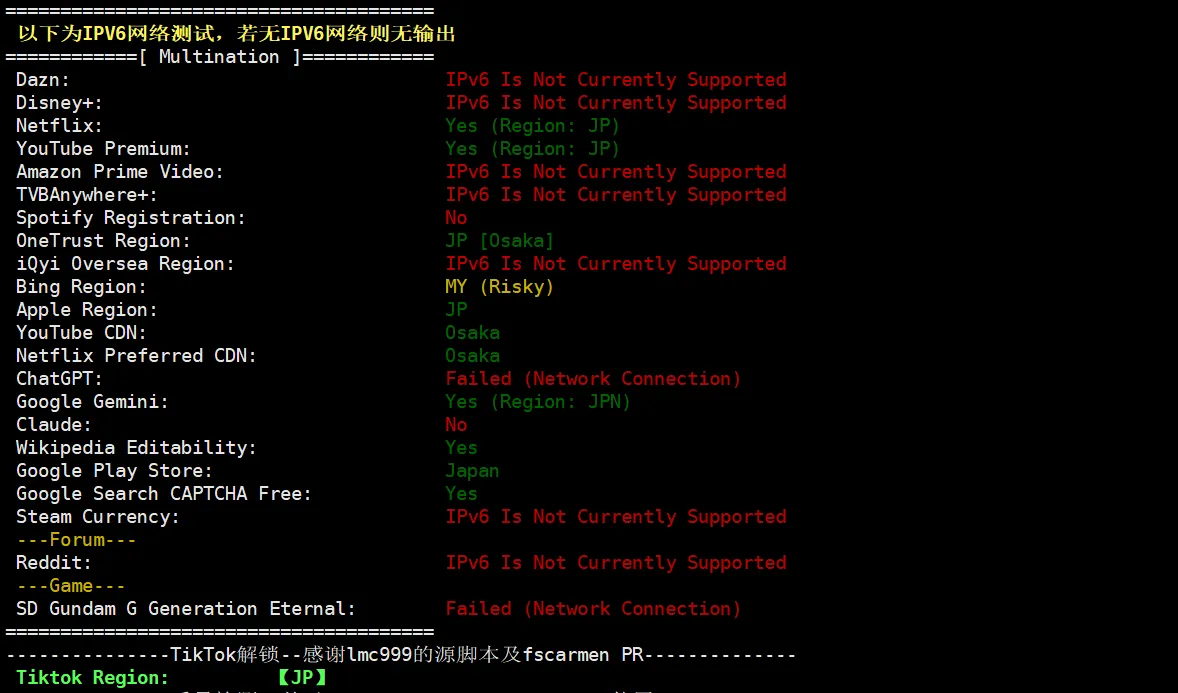Click the "SD Gundam G Generation Eternal:" label
Viewport: 1178px width, 693px height.
186,609
